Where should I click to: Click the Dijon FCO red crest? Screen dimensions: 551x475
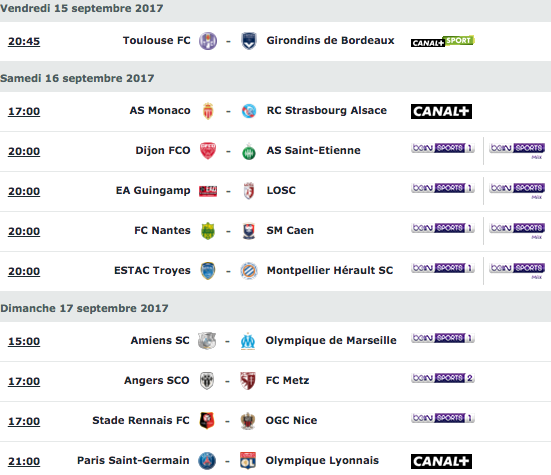[x=208, y=151]
